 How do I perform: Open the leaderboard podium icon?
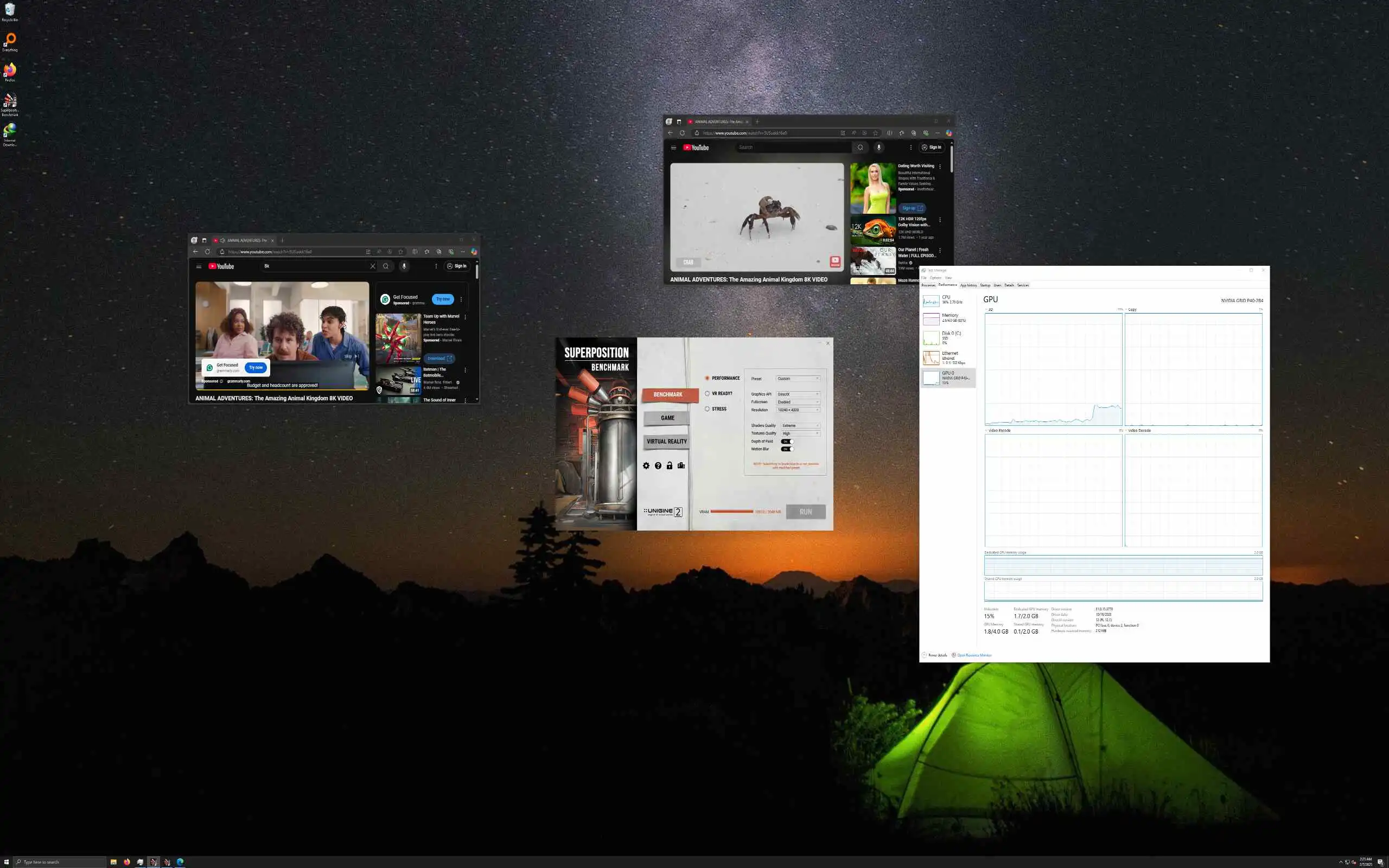[x=681, y=465]
